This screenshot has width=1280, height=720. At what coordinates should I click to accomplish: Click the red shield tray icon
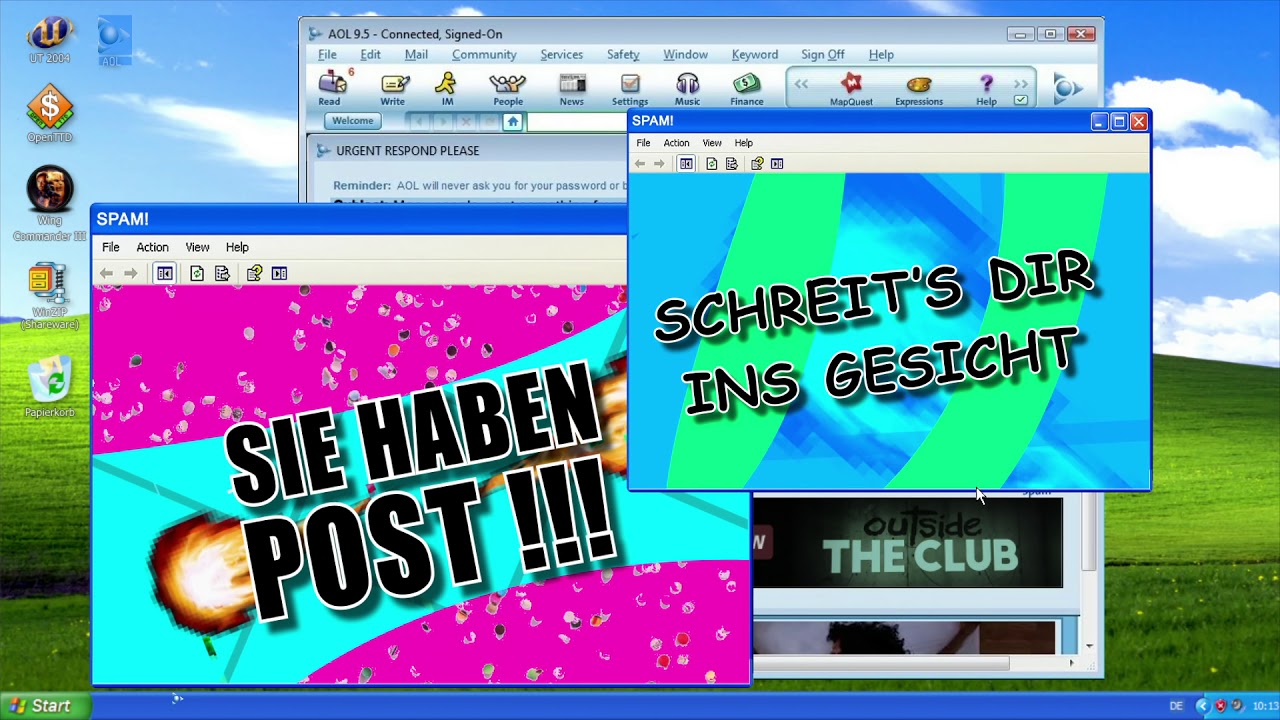point(1219,706)
